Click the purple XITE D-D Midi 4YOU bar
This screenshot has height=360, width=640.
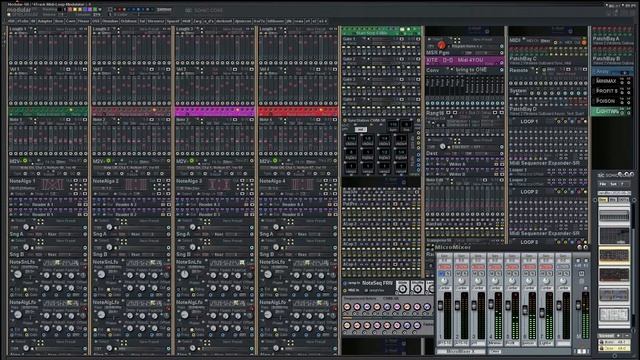(x=464, y=61)
